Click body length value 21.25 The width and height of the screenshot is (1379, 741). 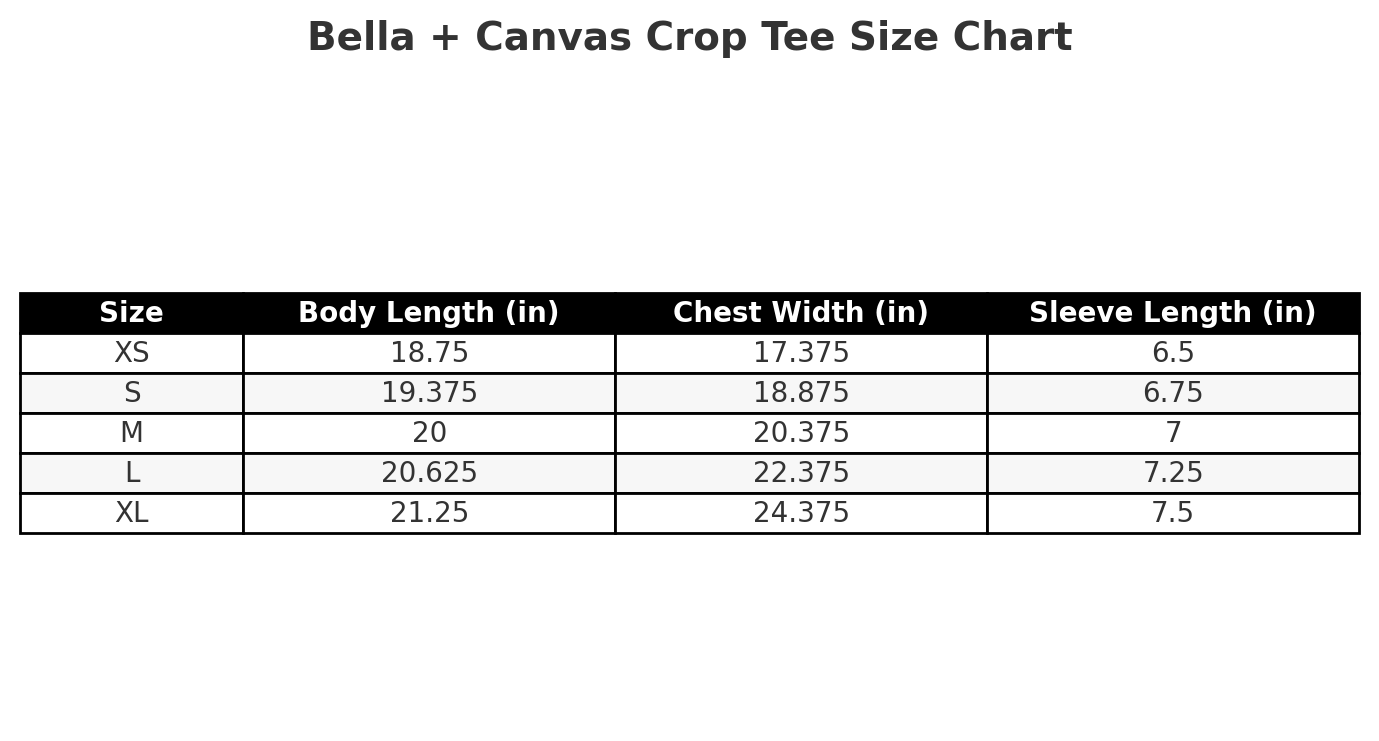click(x=429, y=513)
